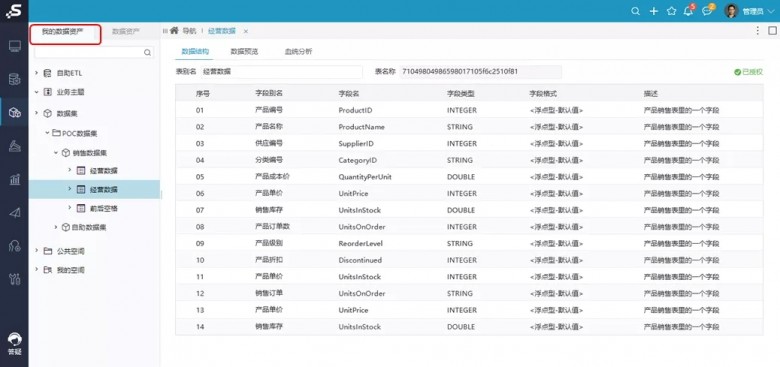Open notification bell with red badge
Screen dimensions: 780x367
[x=688, y=10]
